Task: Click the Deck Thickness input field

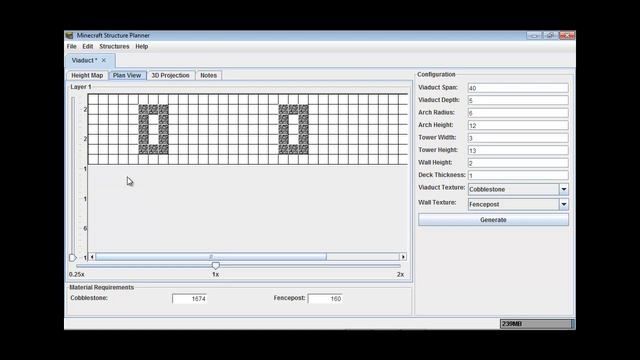Action: pos(518,175)
